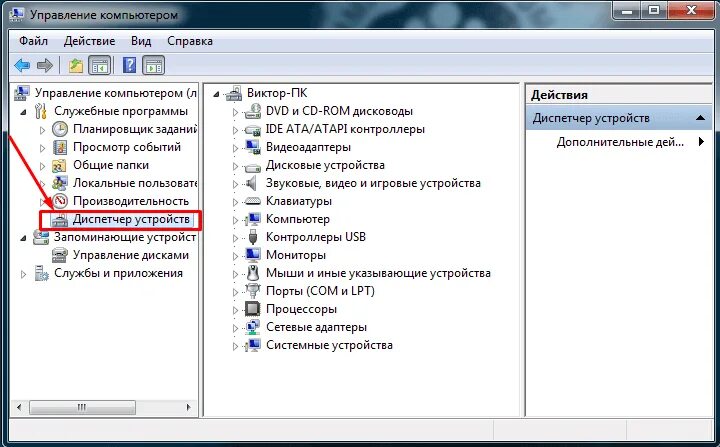The width and height of the screenshot is (720, 447).
Task: Click the Локальные пользователи icon
Action: (x=60, y=183)
